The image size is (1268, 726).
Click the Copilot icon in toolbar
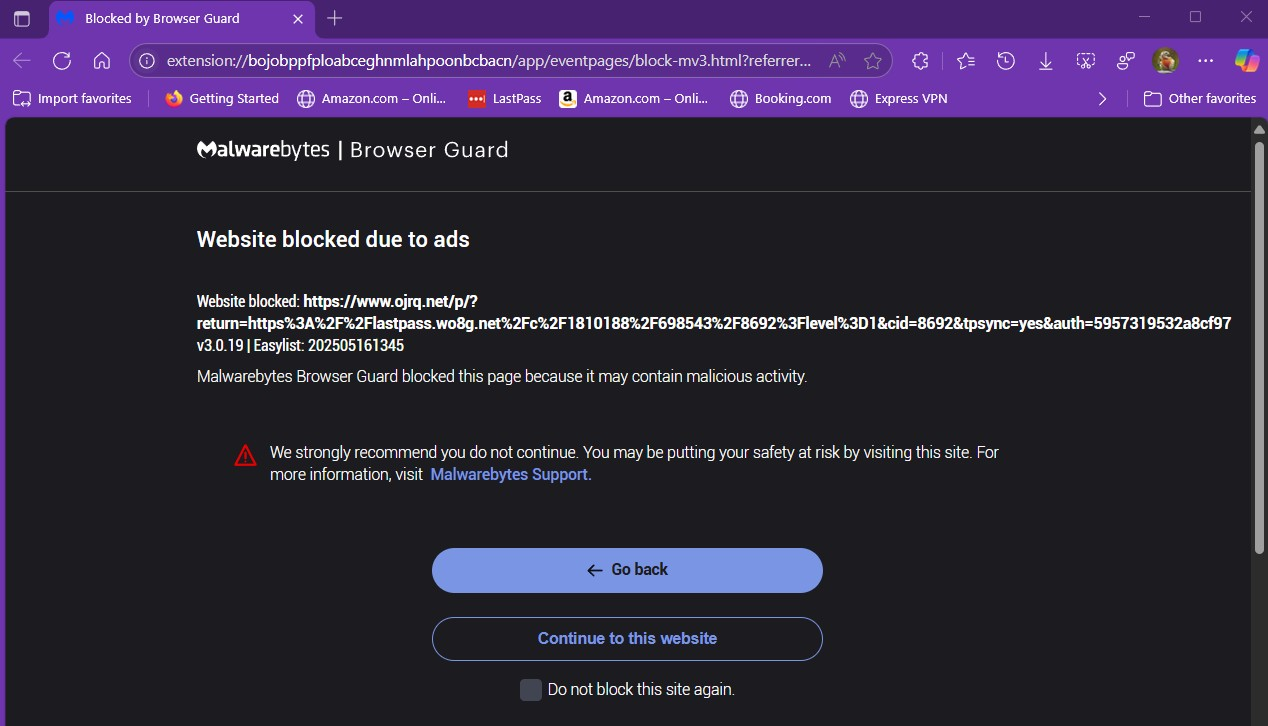[1246, 61]
